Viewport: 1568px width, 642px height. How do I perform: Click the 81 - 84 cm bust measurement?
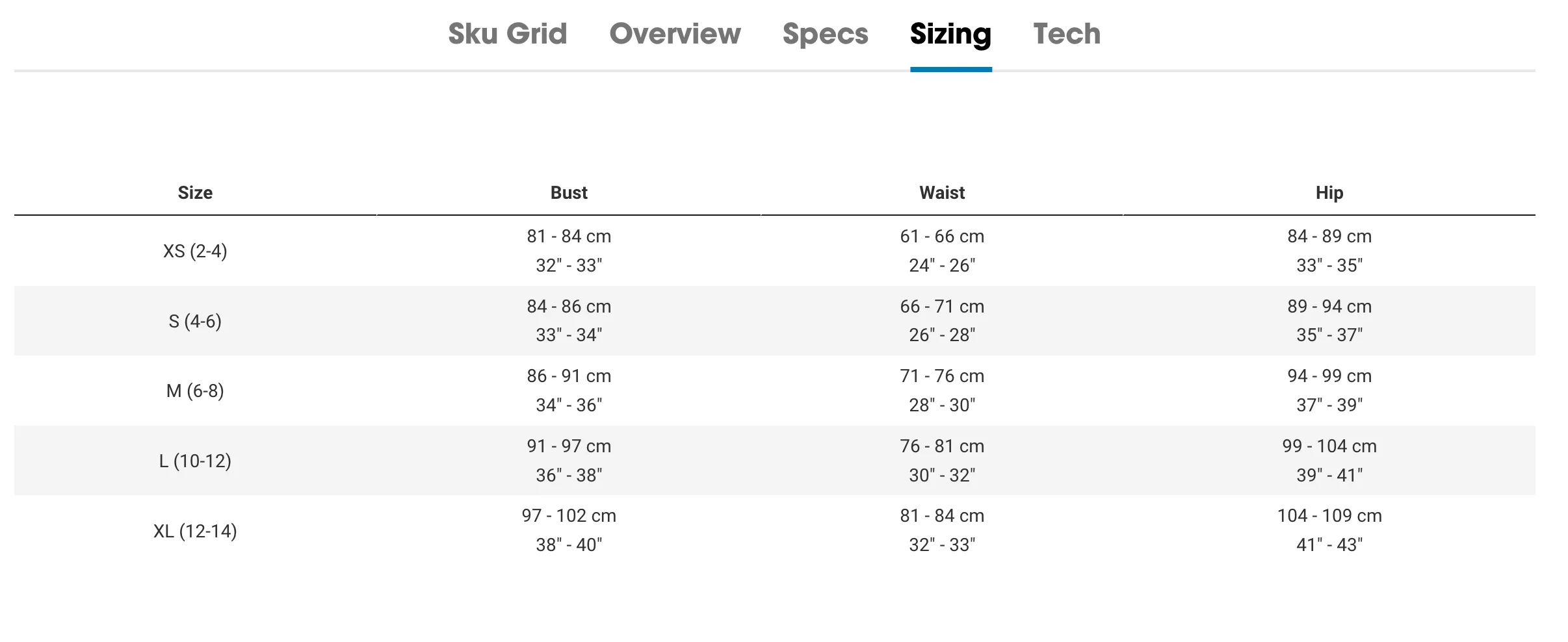[569, 236]
